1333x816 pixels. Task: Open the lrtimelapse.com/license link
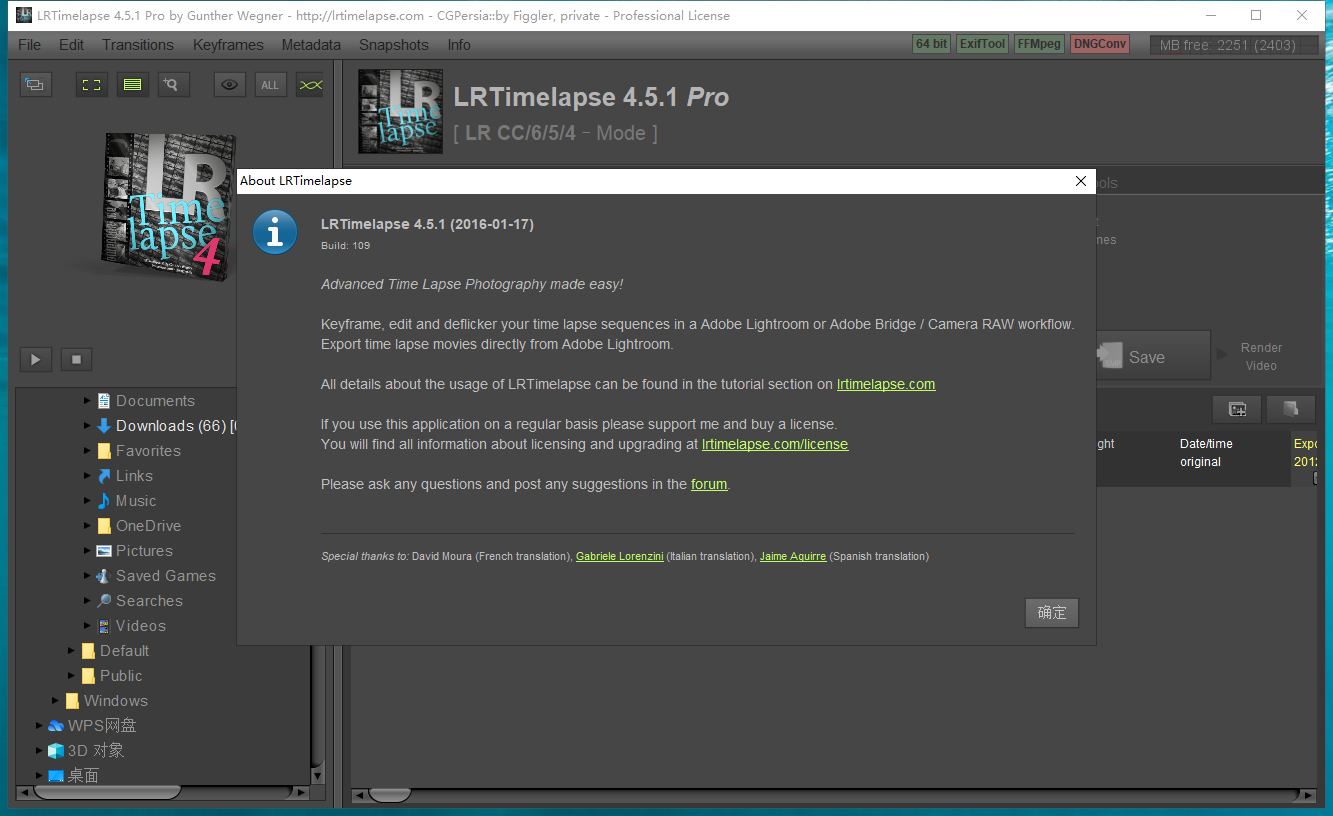pyautogui.click(x=774, y=444)
